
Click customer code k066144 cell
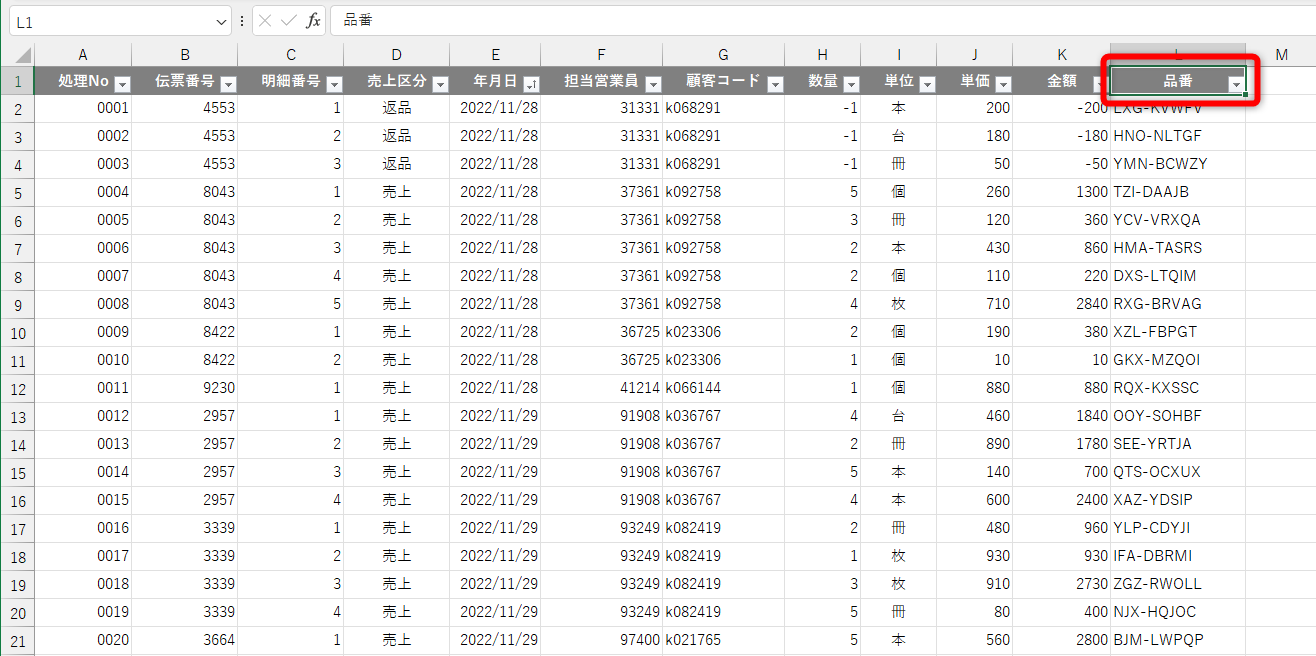(724, 388)
